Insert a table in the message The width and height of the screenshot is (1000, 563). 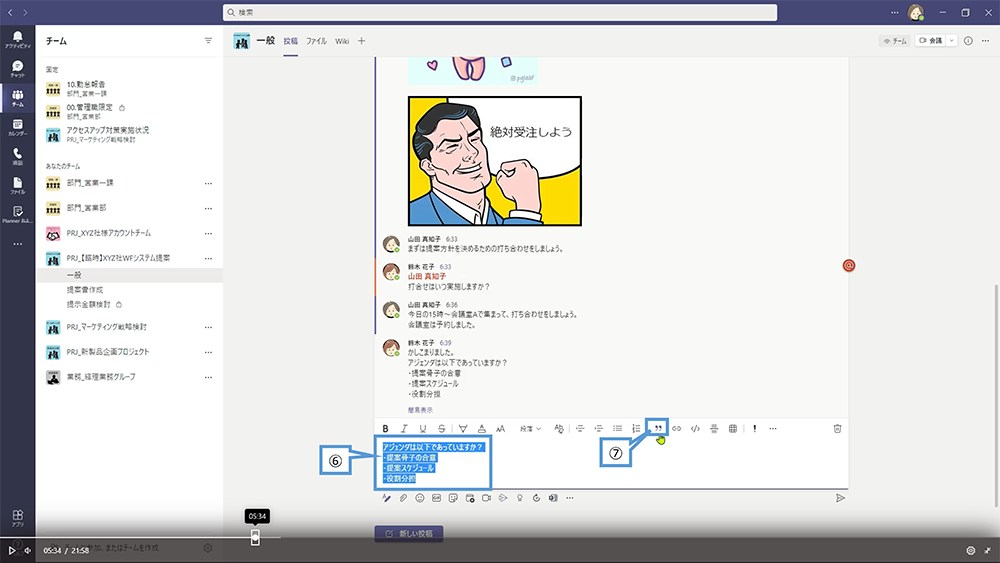[x=733, y=428]
